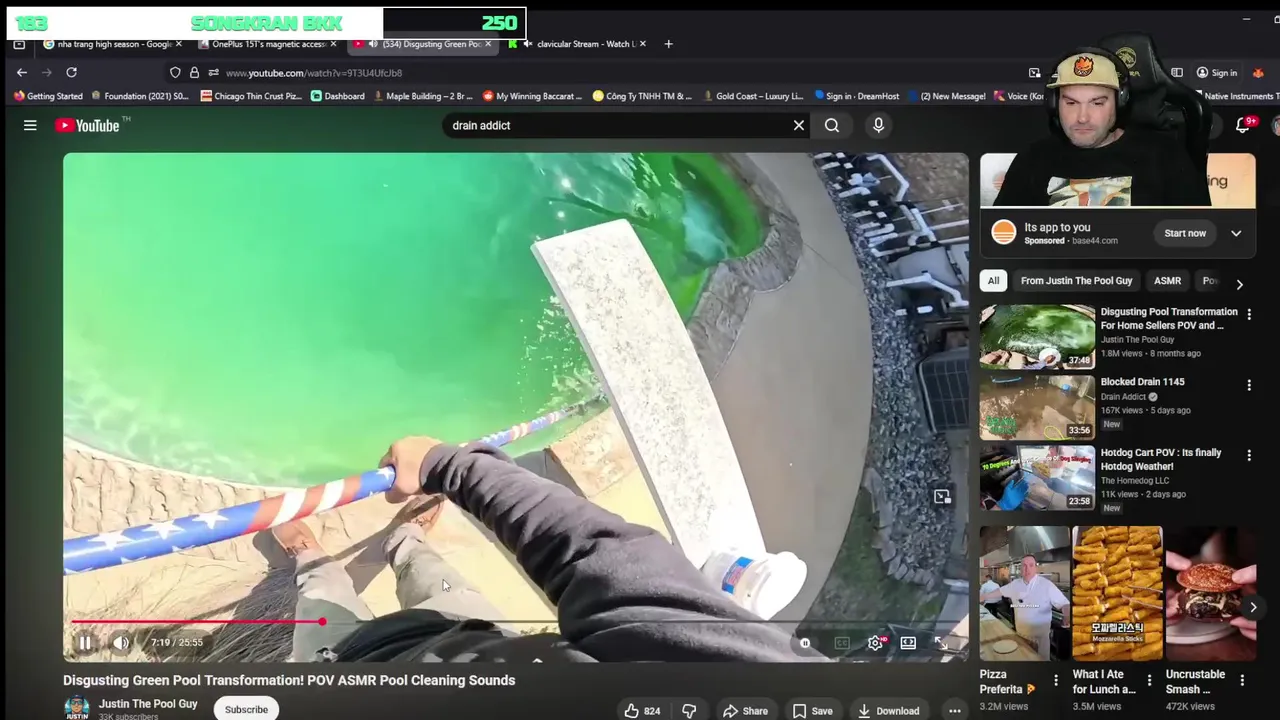Click the red video progress bar scrubber
1280x720 pixels.
coord(322,622)
